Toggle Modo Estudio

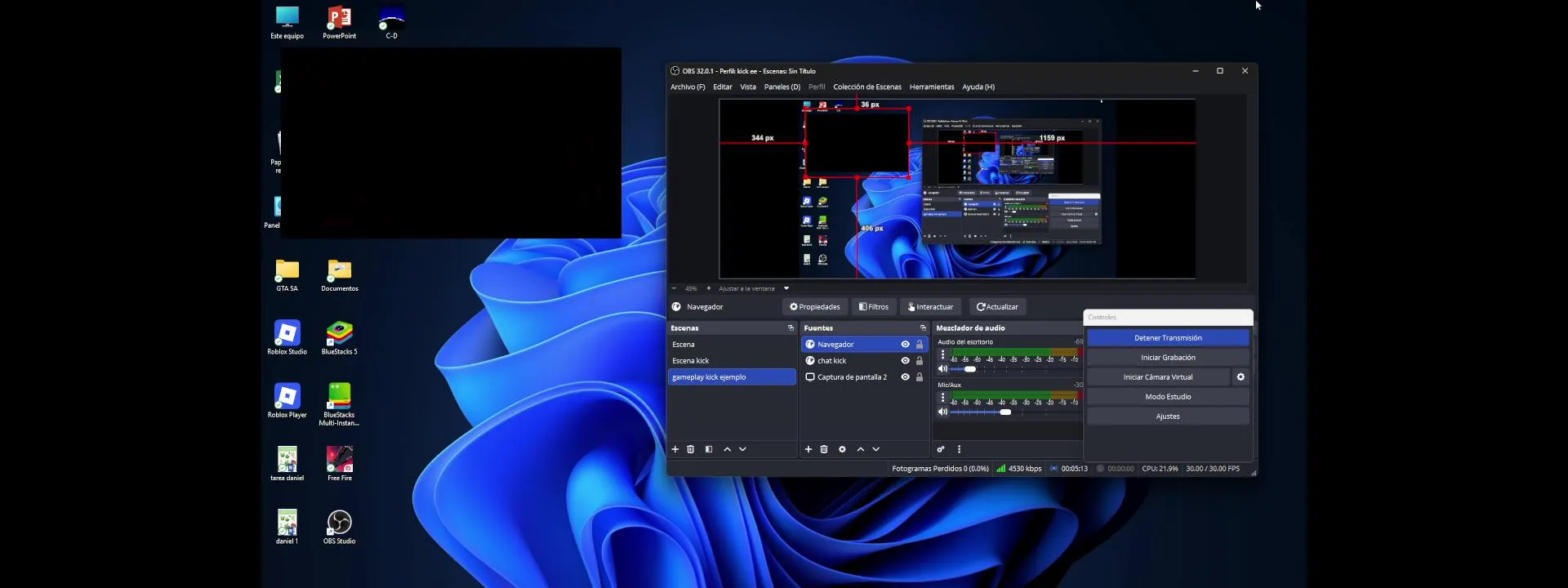click(1168, 397)
